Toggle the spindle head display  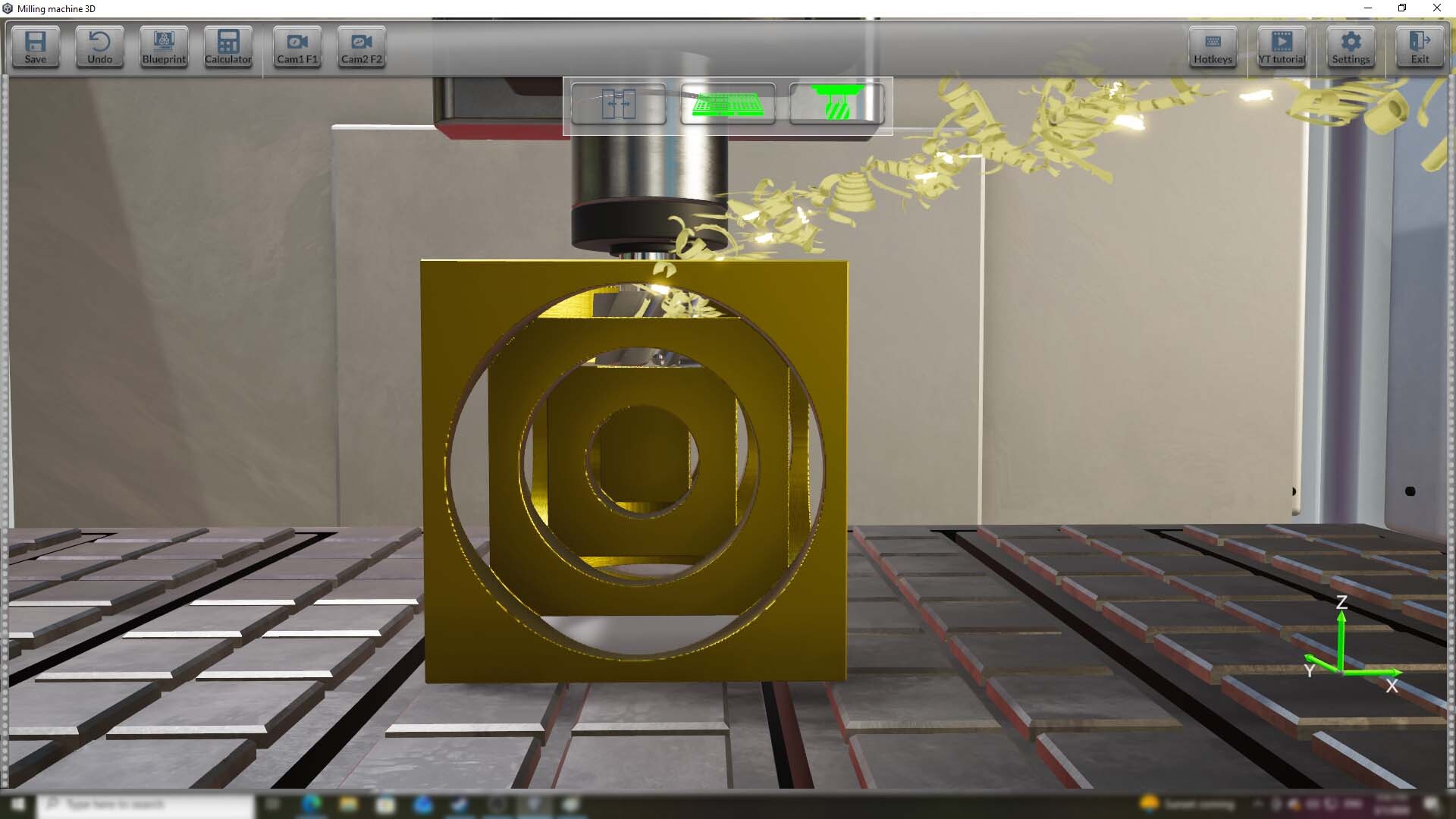[x=837, y=105]
